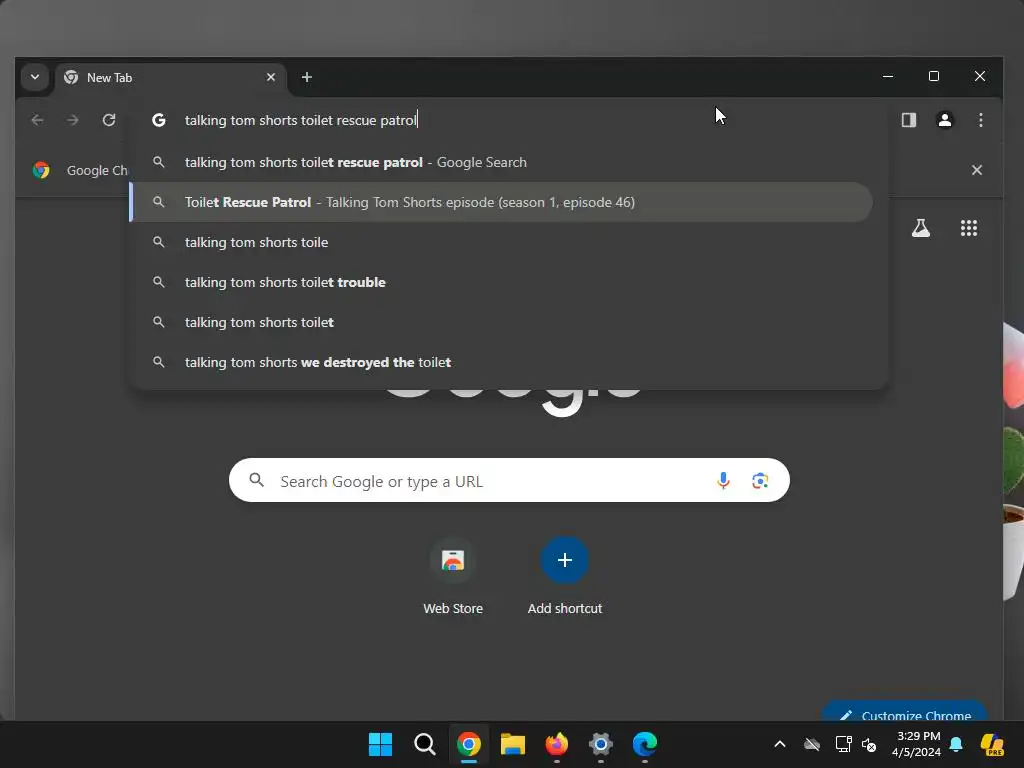The width and height of the screenshot is (1024, 768).
Task: Click the Search Google or type a URL box
Action: pyautogui.click(x=509, y=481)
